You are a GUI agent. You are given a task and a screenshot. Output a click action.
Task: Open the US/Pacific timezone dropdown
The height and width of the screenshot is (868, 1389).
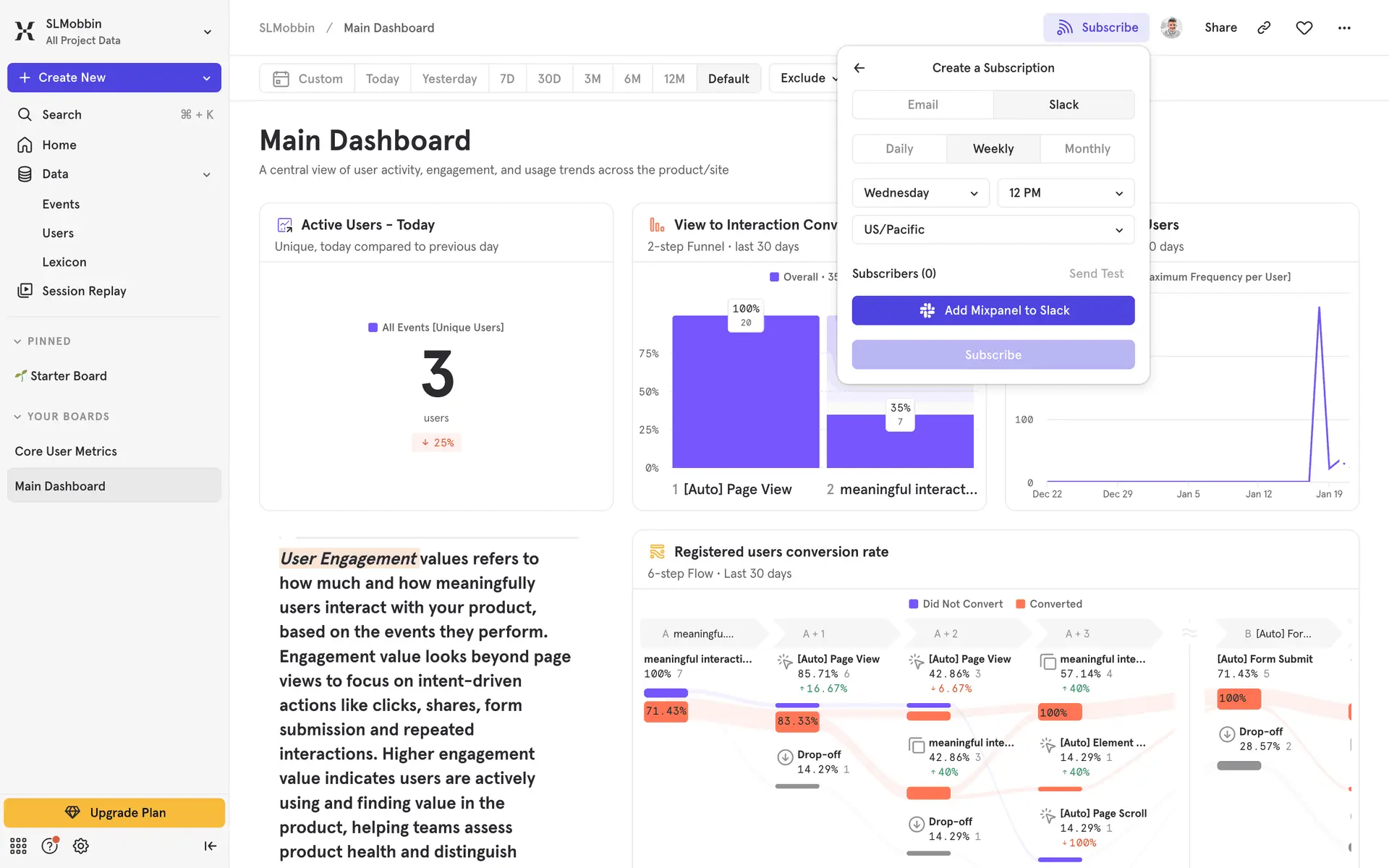(x=993, y=230)
